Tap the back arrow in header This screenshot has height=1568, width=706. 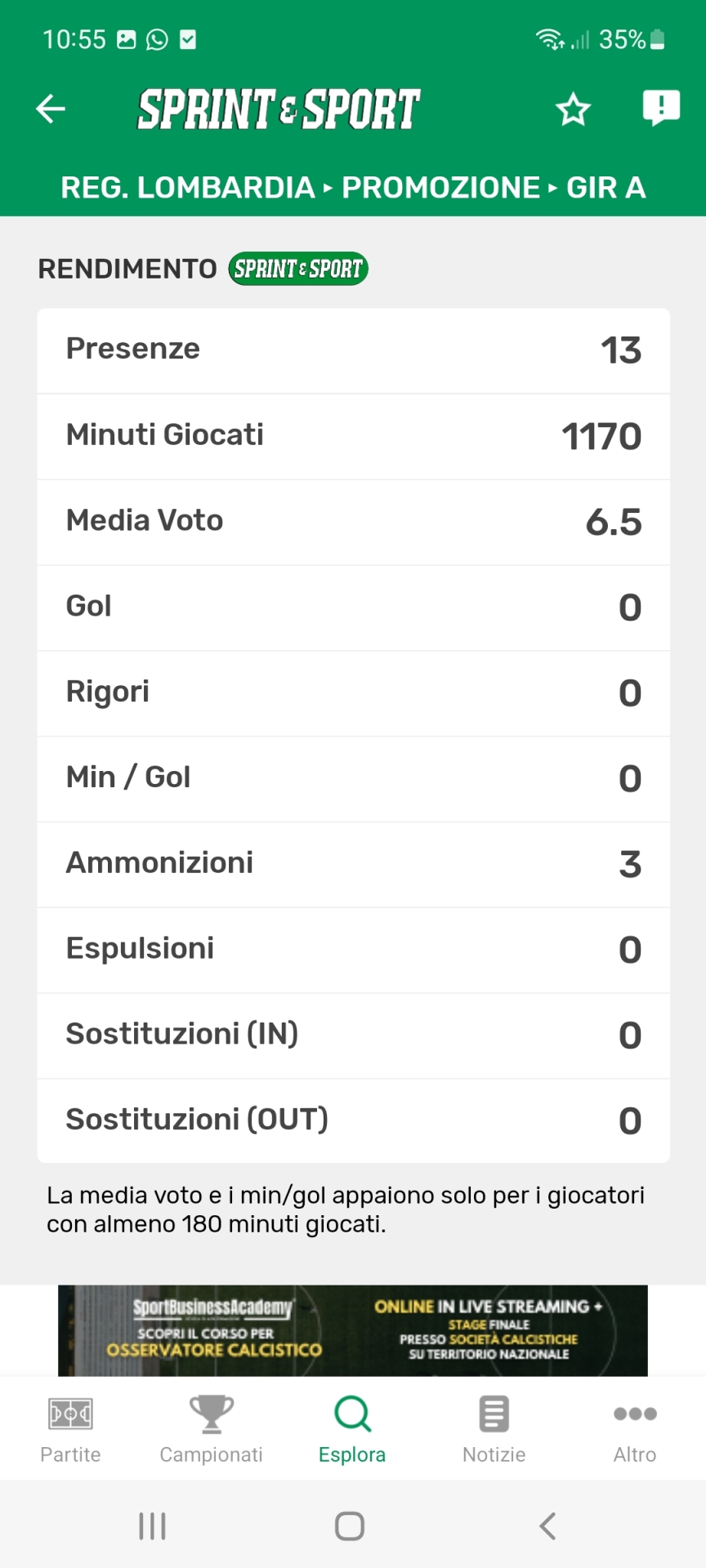tap(51, 109)
